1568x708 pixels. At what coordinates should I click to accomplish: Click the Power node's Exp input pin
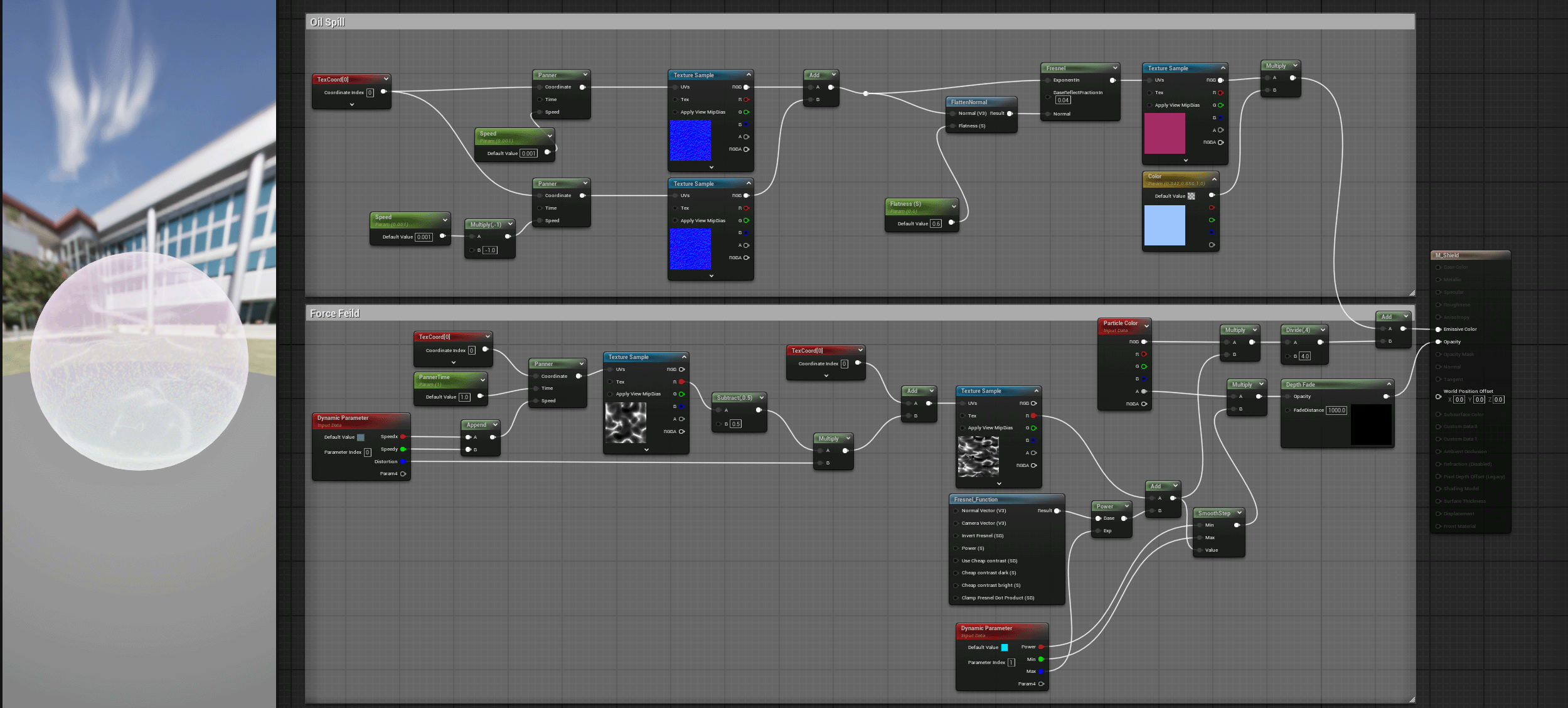(x=1098, y=531)
